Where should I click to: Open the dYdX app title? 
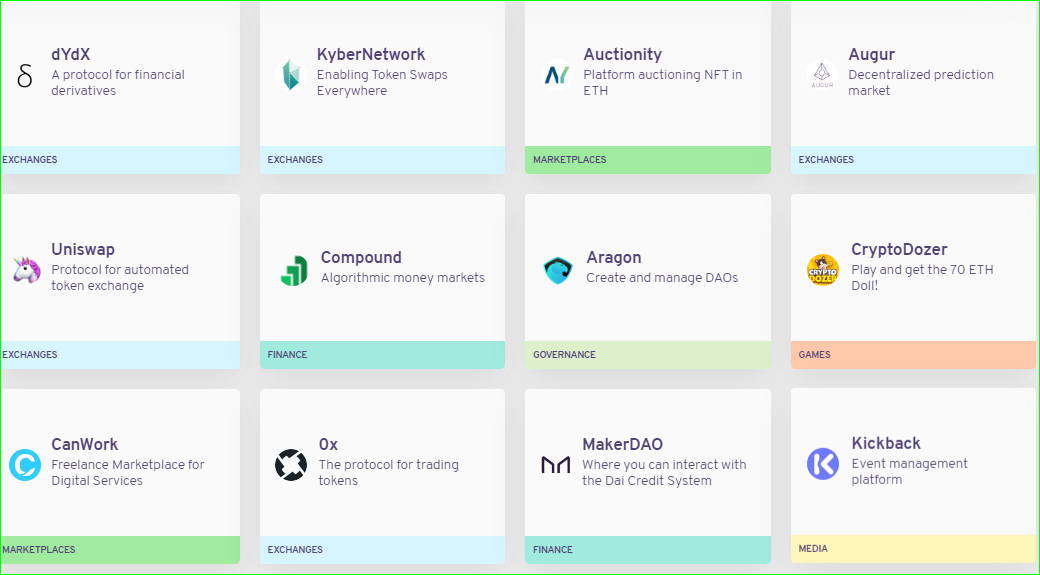[70, 54]
